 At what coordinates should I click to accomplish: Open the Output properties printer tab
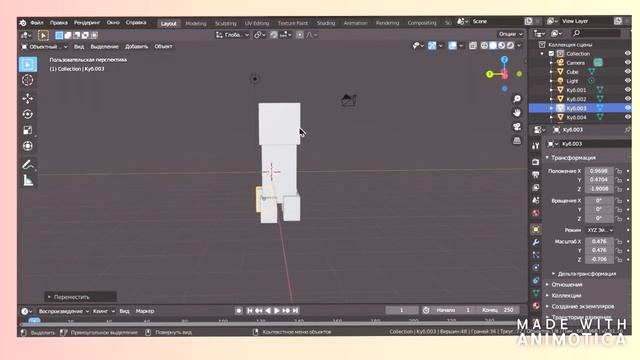(x=536, y=175)
